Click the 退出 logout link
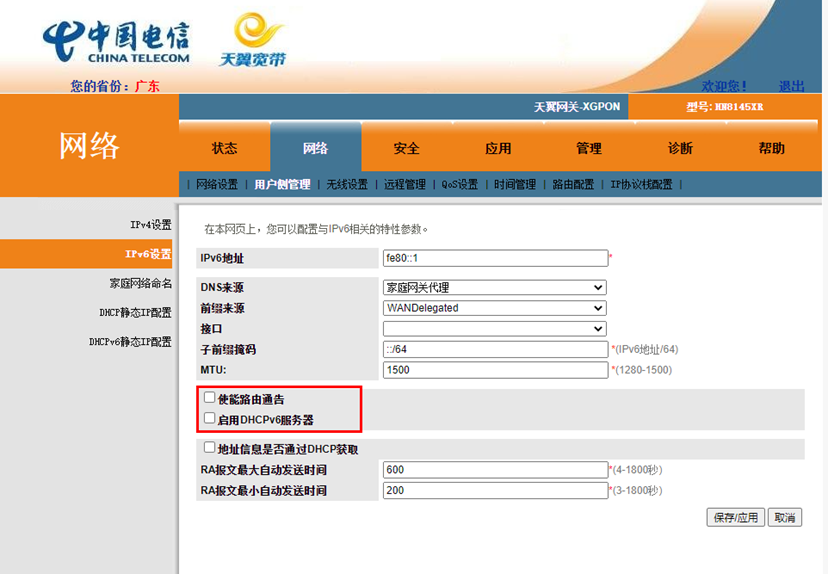Image resolution: width=828 pixels, height=574 pixels. coord(791,86)
